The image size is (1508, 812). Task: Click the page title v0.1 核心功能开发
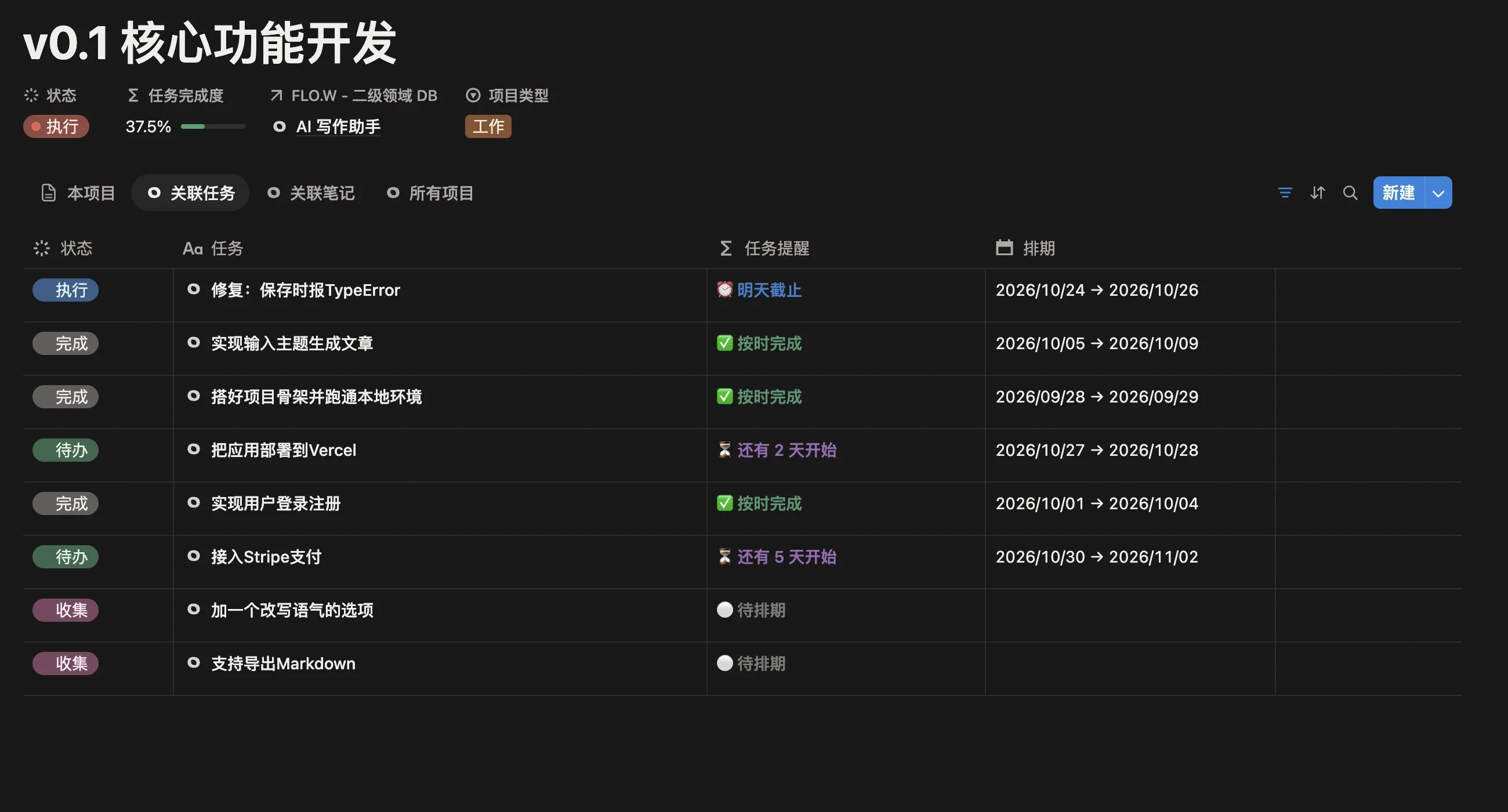pyautogui.click(x=210, y=43)
